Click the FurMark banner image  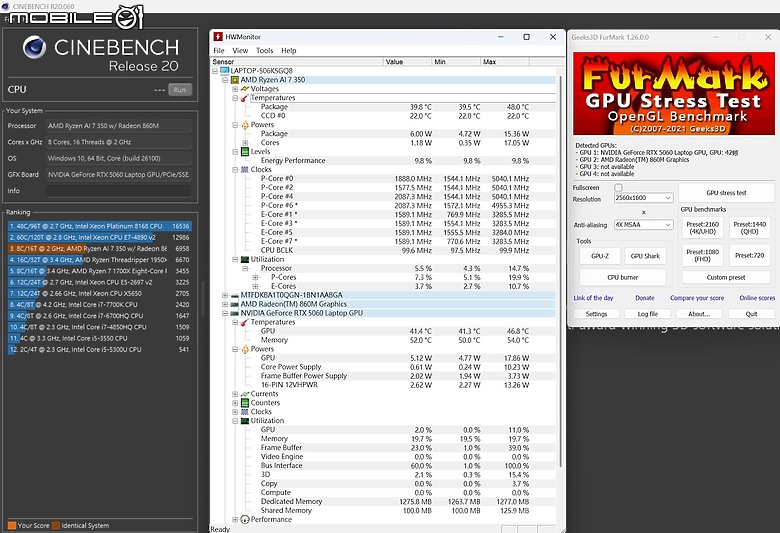pos(674,93)
